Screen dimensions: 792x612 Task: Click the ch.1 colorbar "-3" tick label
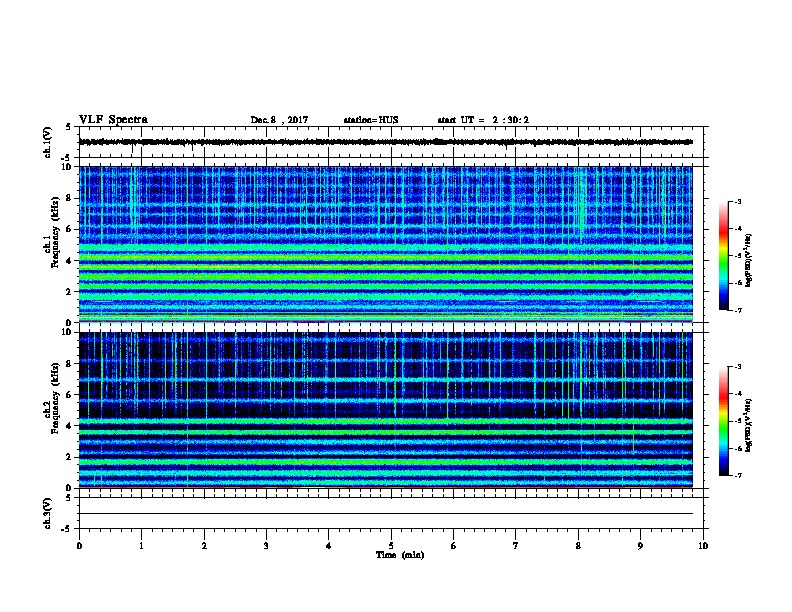point(737,202)
